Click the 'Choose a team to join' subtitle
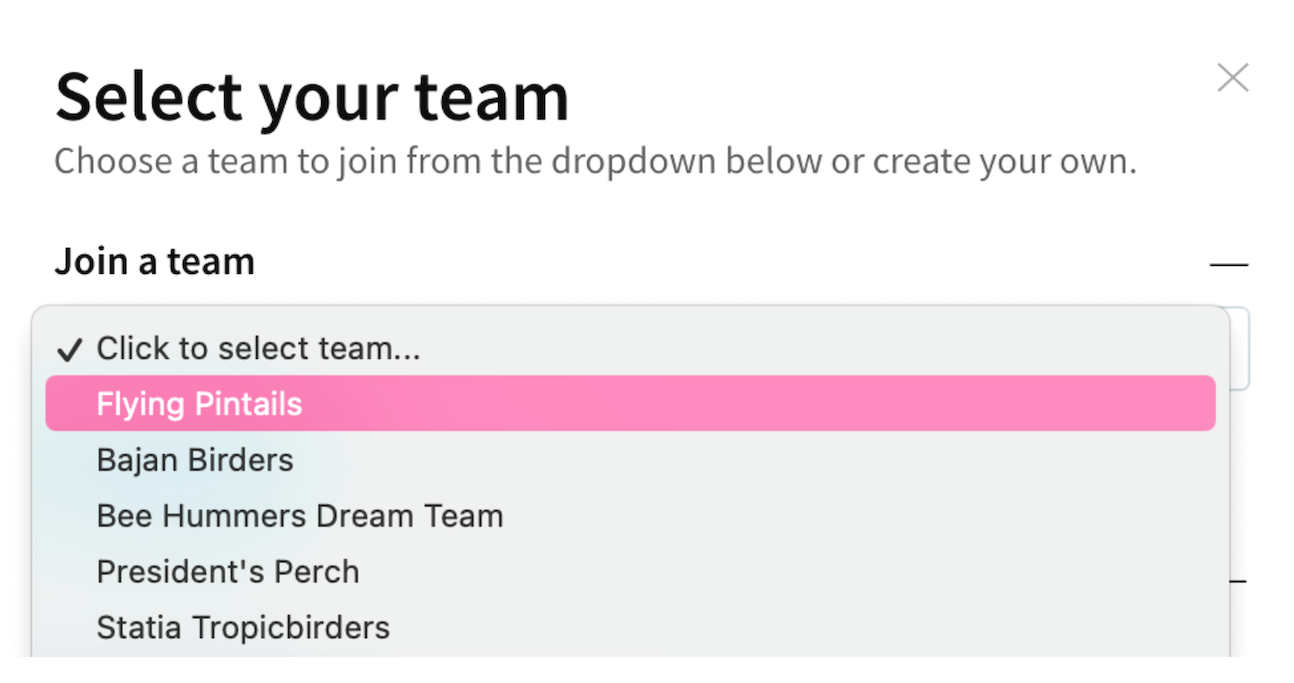The height and width of the screenshot is (683, 1294). point(594,161)
